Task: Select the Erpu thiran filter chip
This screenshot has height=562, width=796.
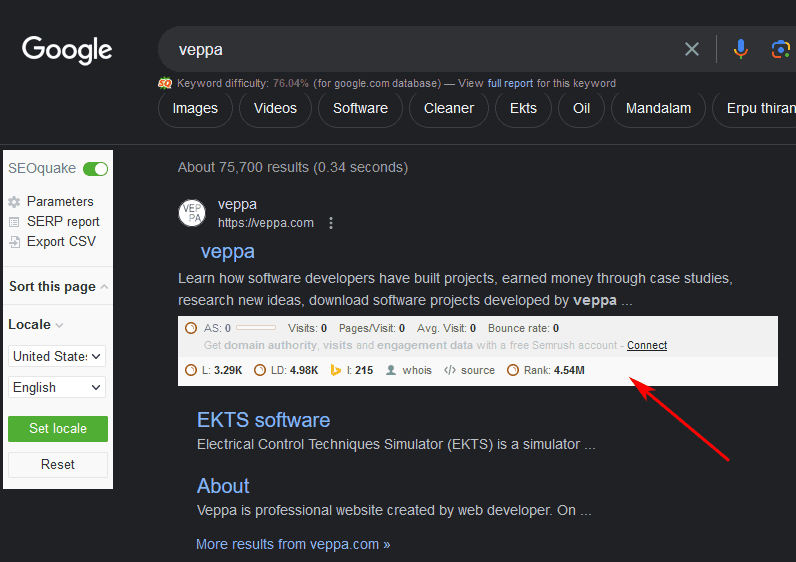Action: [754, 109]
